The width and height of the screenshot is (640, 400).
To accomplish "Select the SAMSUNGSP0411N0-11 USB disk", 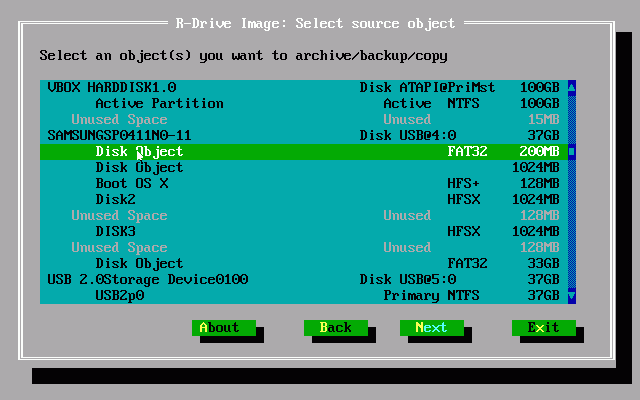I will [119, 136].
